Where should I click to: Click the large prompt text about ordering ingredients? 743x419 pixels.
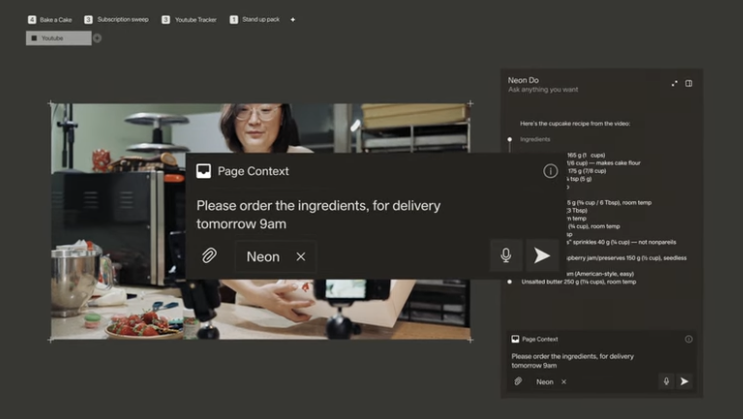click(318, 214)
